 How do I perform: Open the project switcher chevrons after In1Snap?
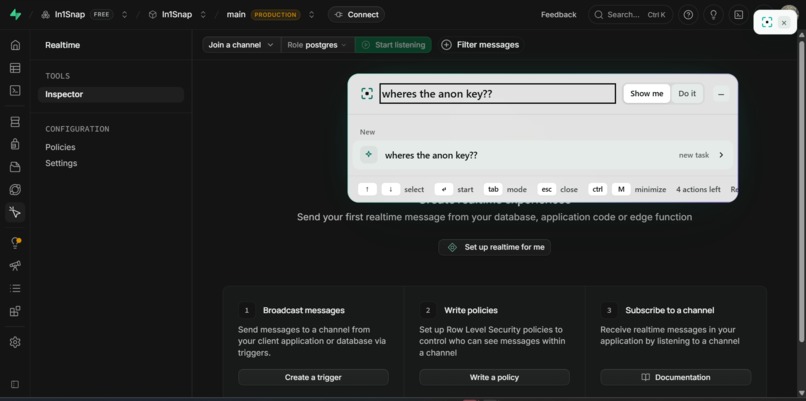click(203, 15)
